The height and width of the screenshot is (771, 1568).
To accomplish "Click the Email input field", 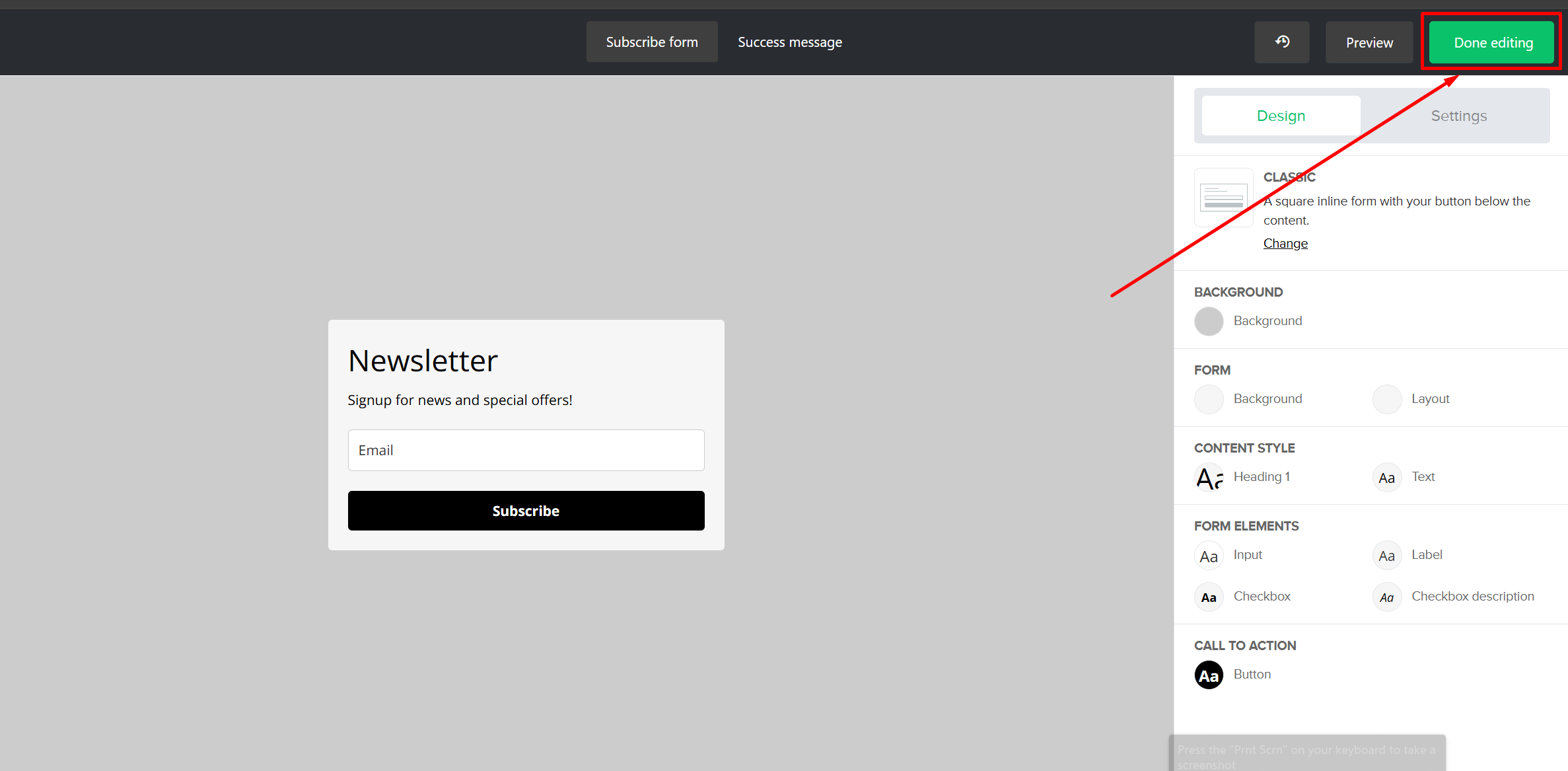I will (x=526, y=451).
